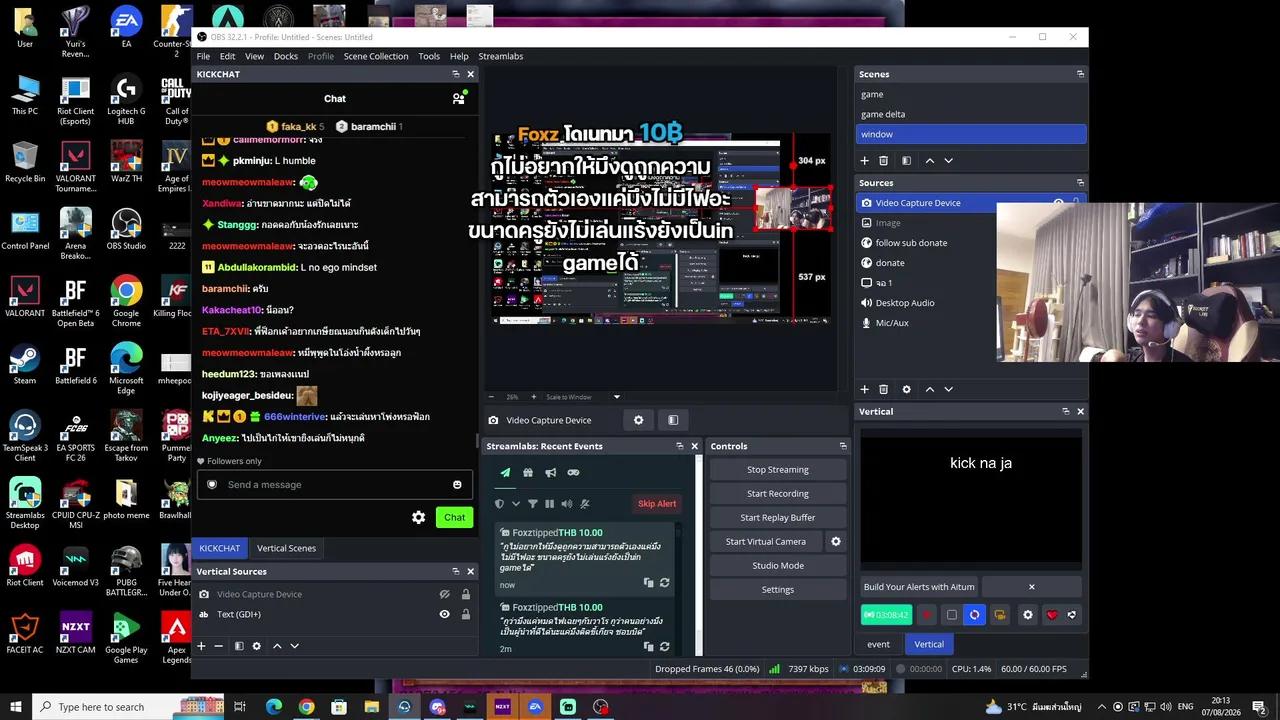Viewport: 1280px width, 720px height.
Task: Open Kick chat settings gear
Action: point(419,517)
